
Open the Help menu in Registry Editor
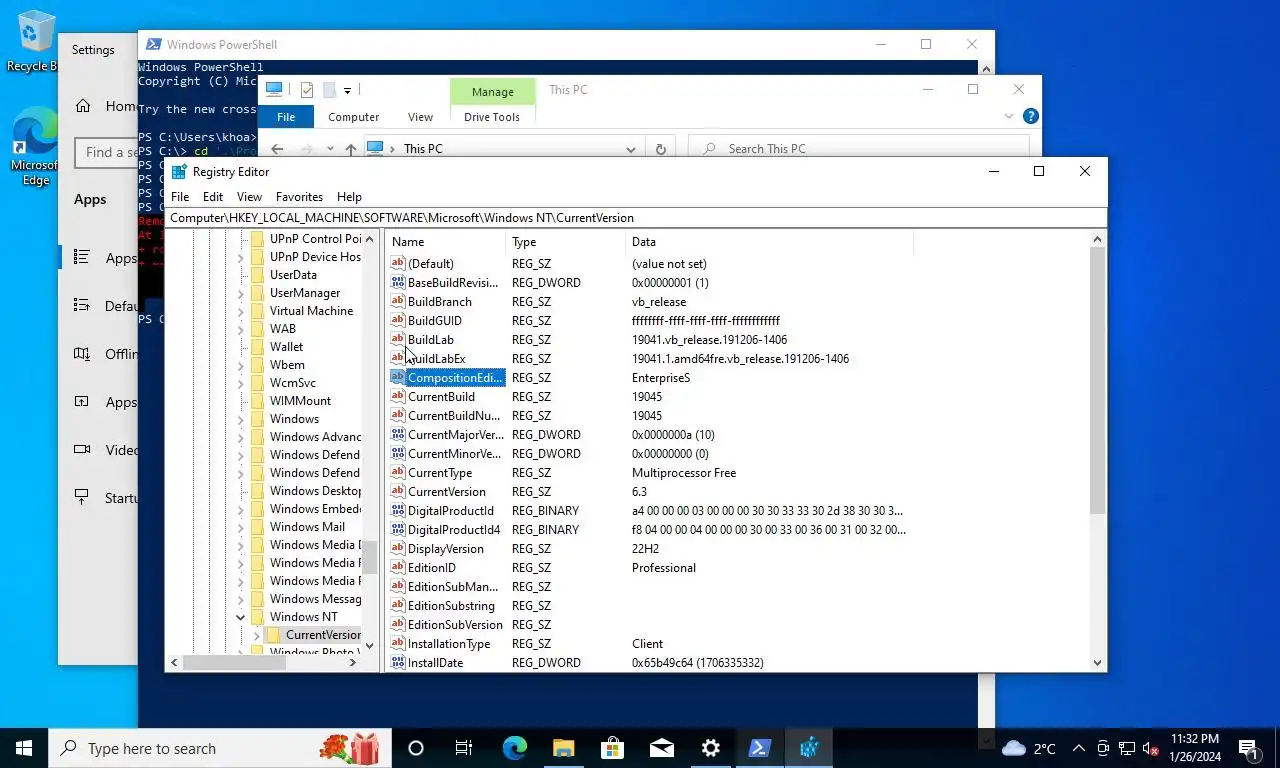pos(349,197)
